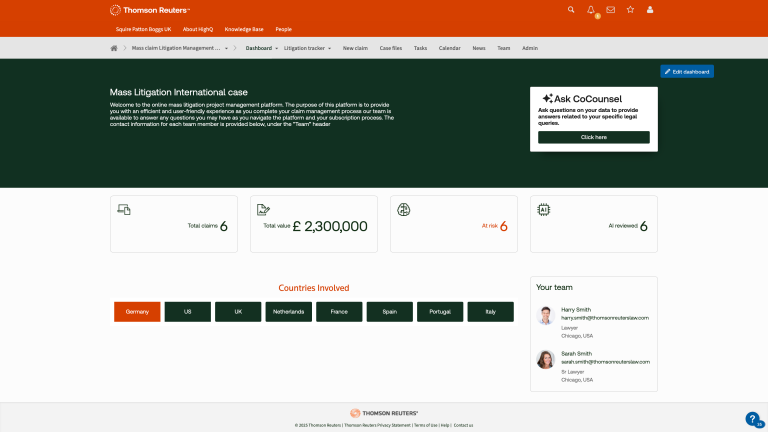Click the £ 2,300,000 total value
This screenshot has width=768, height=432.
point(330,226)
